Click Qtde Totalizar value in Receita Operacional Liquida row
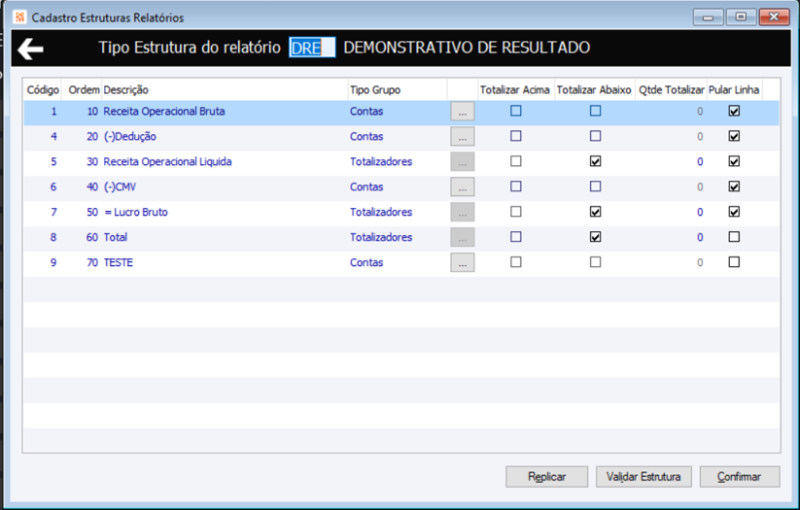The height and width of the screenshot is (510, 800). coord(700,162)
